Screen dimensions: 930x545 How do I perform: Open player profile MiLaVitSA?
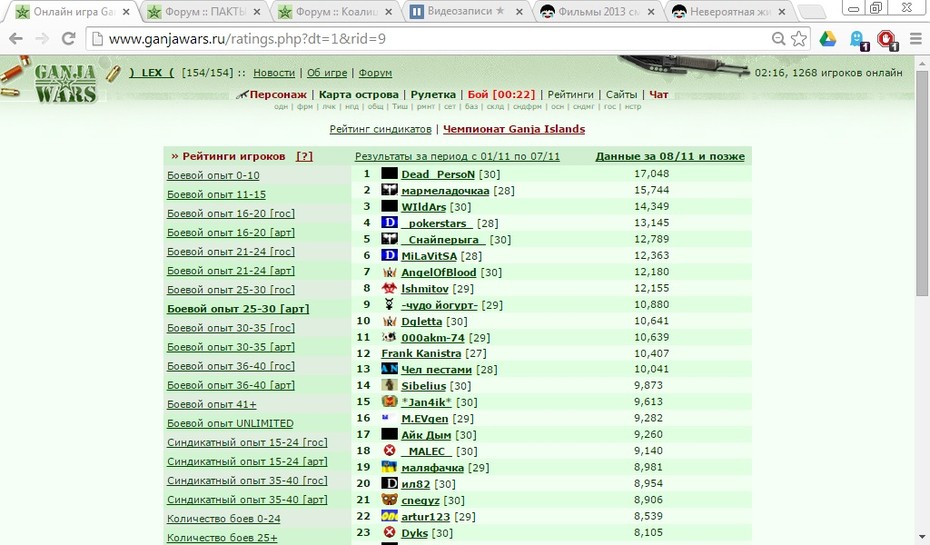(429, 256)
